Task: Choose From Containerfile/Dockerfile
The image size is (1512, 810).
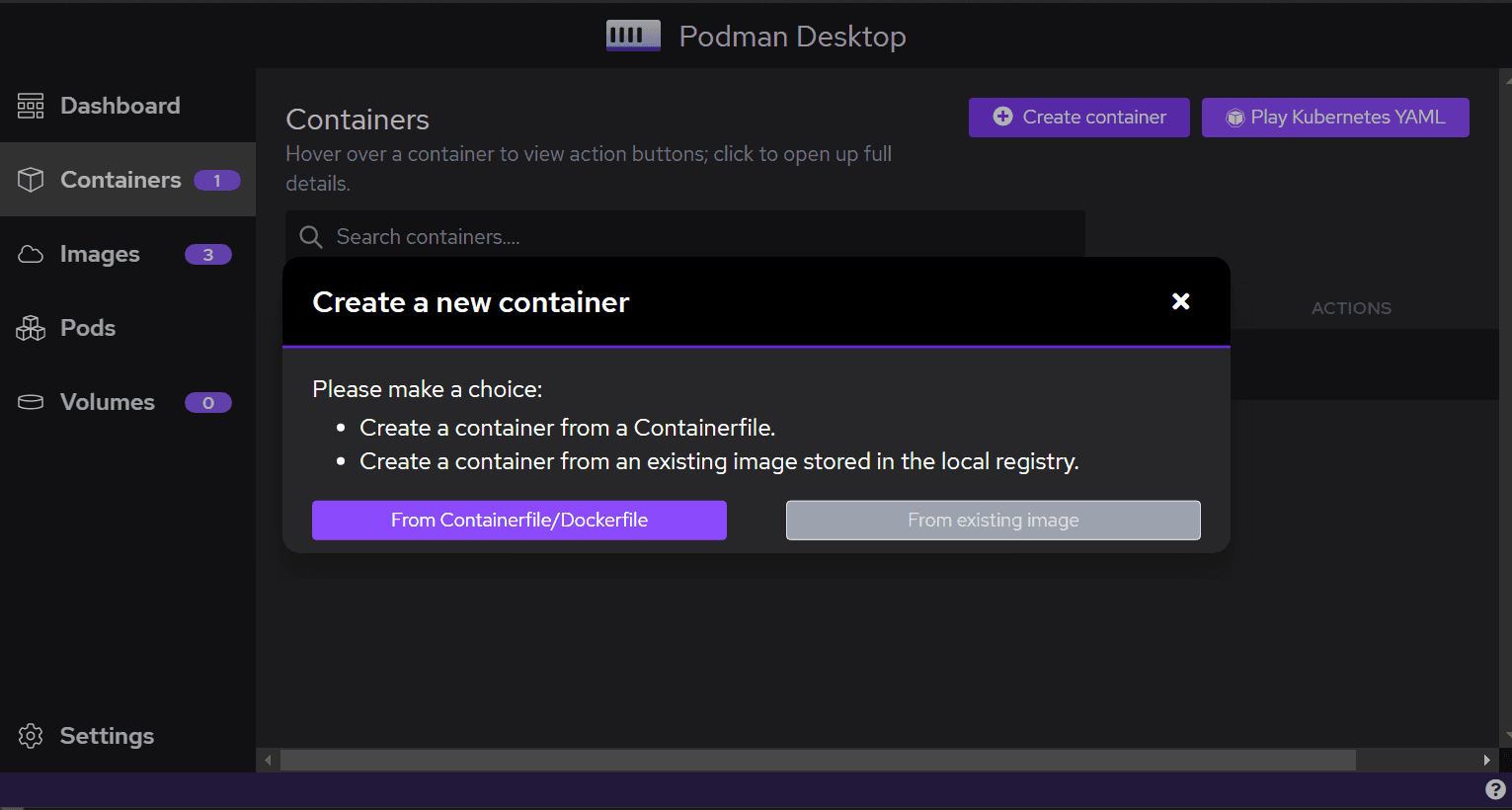Action: click(519, 521)
